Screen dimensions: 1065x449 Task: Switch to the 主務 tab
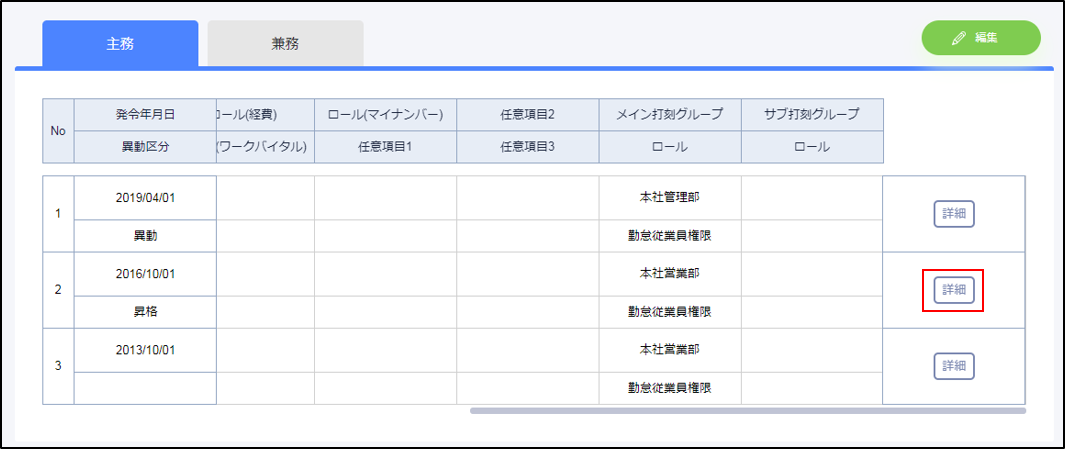pos(120,43)
